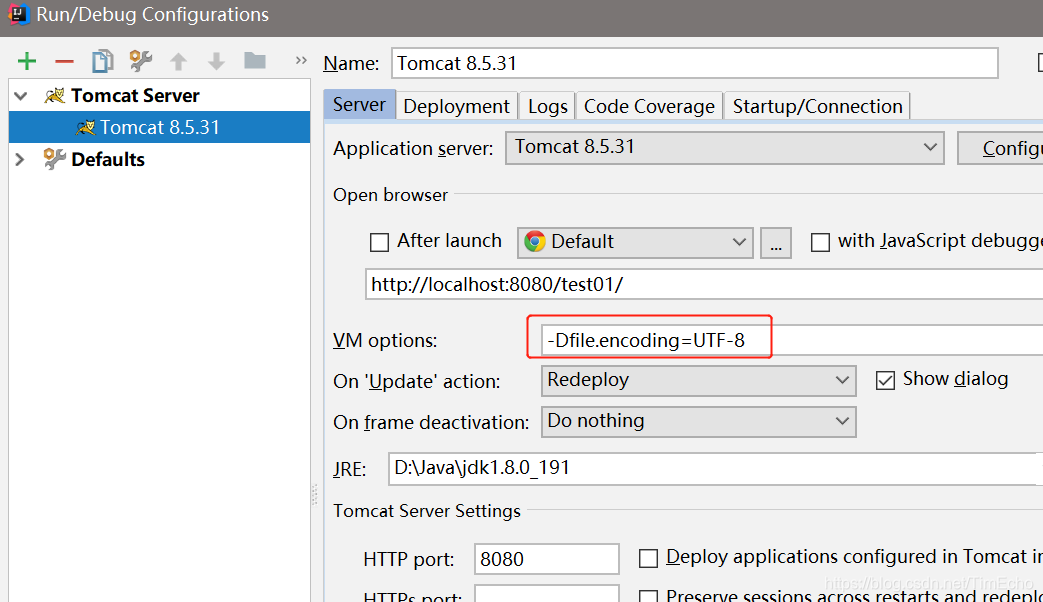Create a new folder for configurations
Screen dimensions: 1043x602
pos(255,61)
